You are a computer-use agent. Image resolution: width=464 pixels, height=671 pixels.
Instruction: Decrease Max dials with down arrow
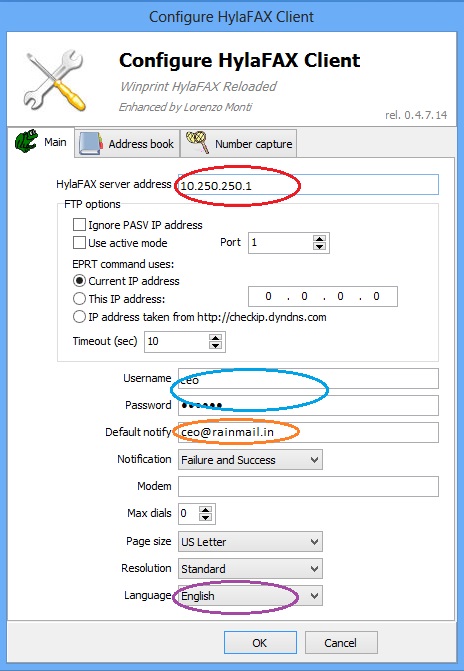(x=206, y=517)
